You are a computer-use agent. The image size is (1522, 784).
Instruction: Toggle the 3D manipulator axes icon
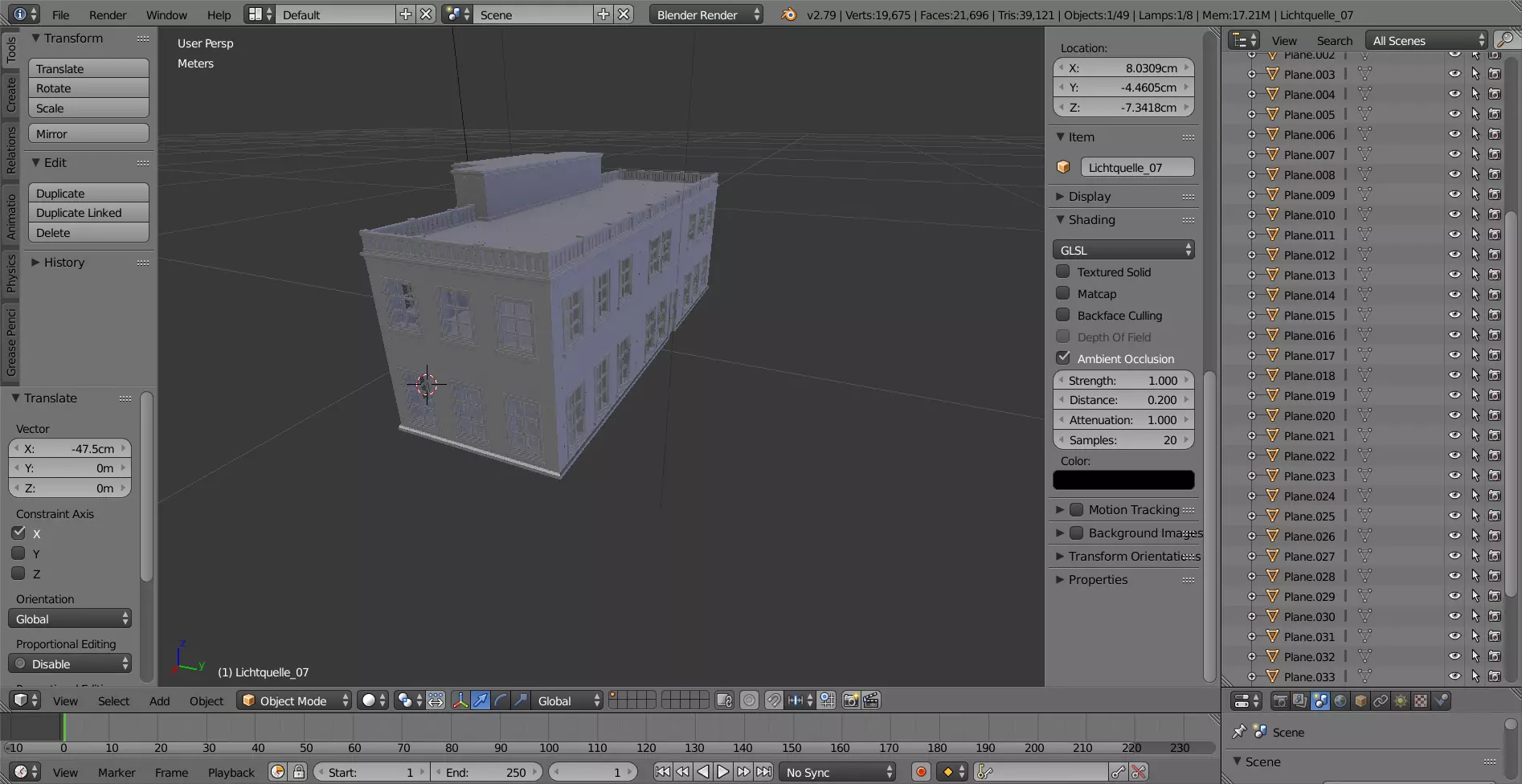point(460,700)
